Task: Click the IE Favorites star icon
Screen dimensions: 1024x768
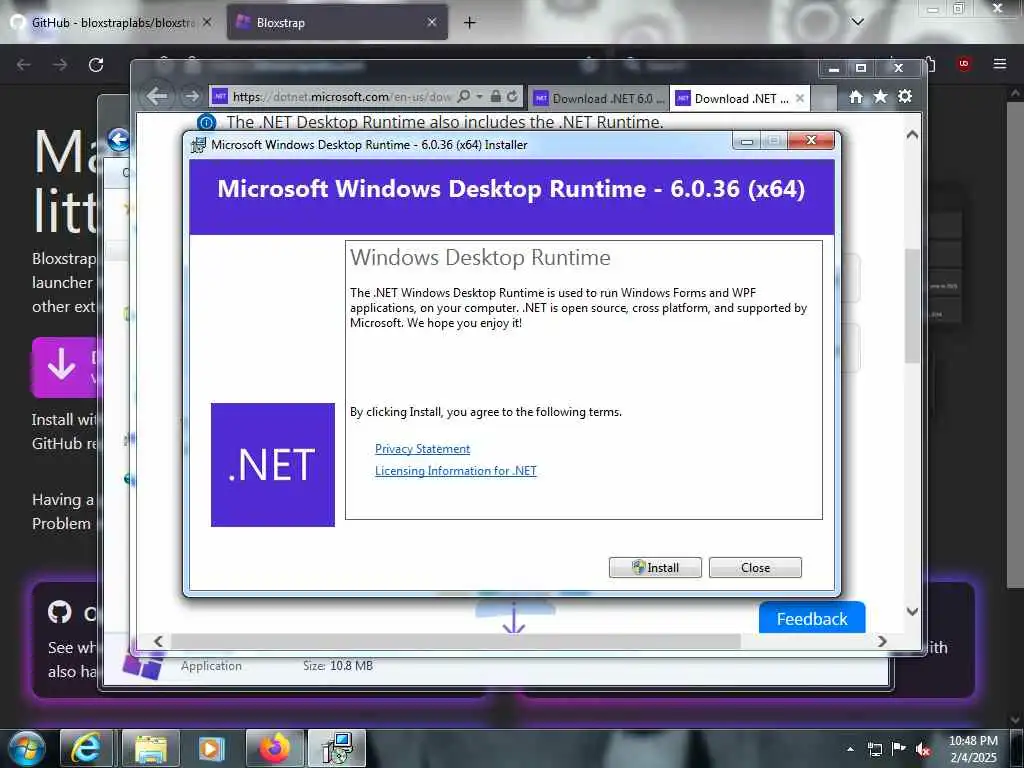Action: (880, 97)
